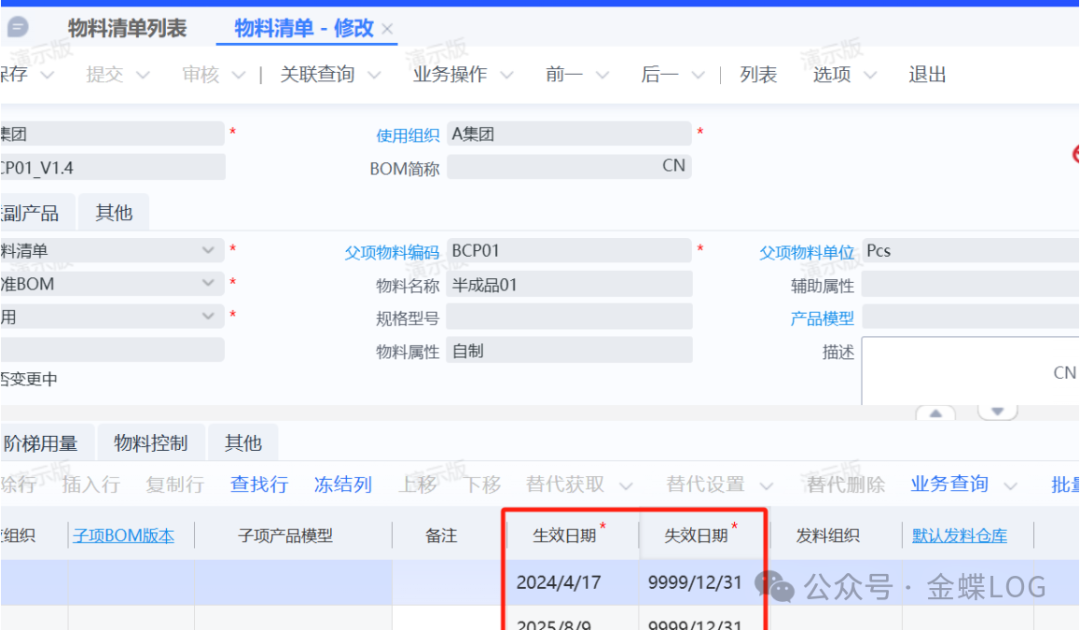Click the 列表 toolbar button
Image resolution: width=1080 pixels, height=630 pixels.
click(758, 74)
